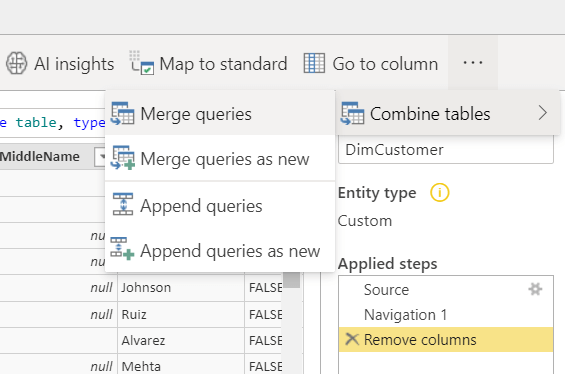This screenshot has width=565, height=374.
Task: Expand Combine tables chevron arrow
Action: click(x=543, y=113)
